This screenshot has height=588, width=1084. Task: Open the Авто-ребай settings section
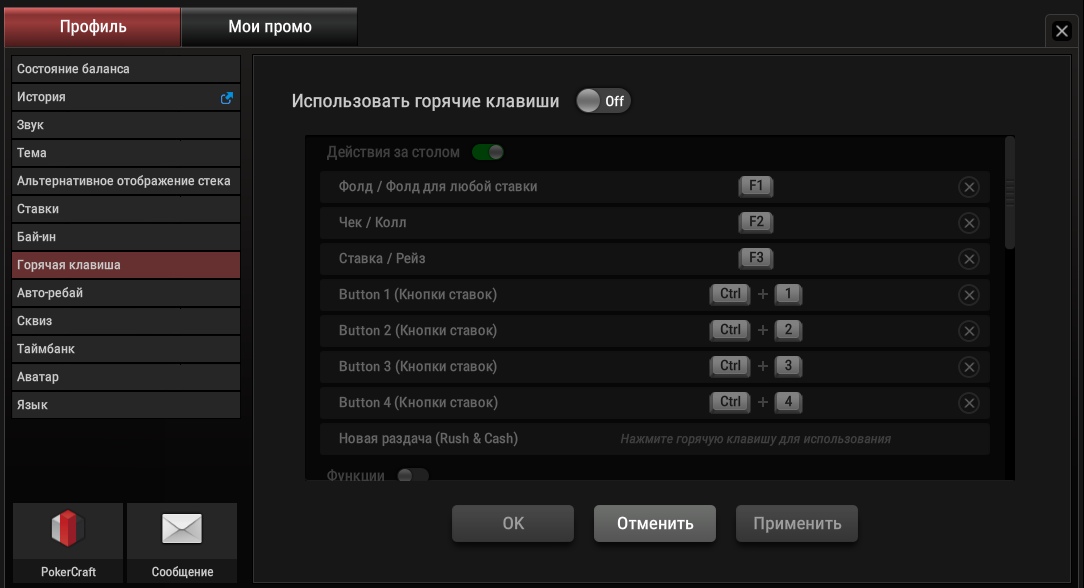pyautogui.click(x=126, y=293)
